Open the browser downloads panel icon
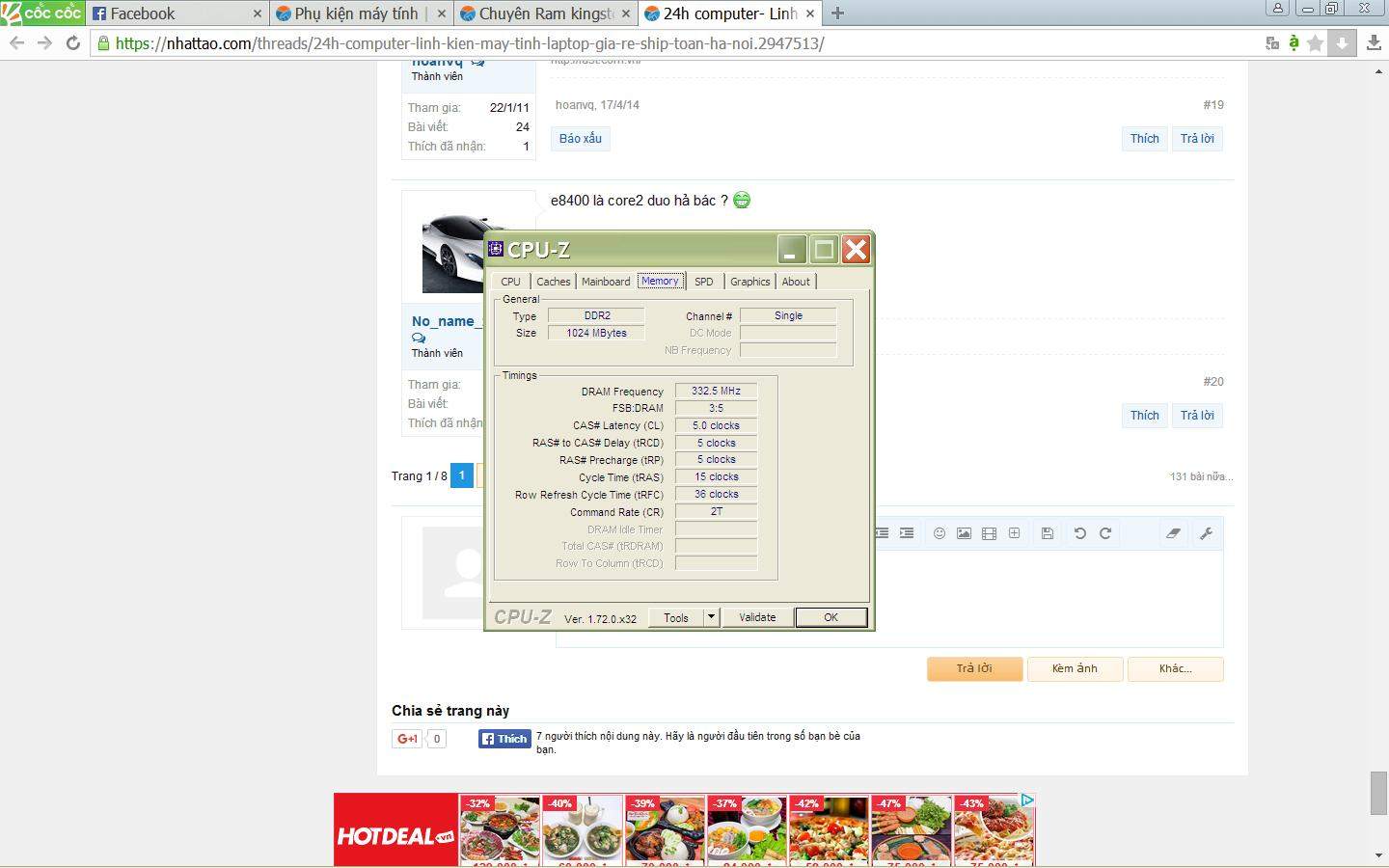 point(1375,42)
